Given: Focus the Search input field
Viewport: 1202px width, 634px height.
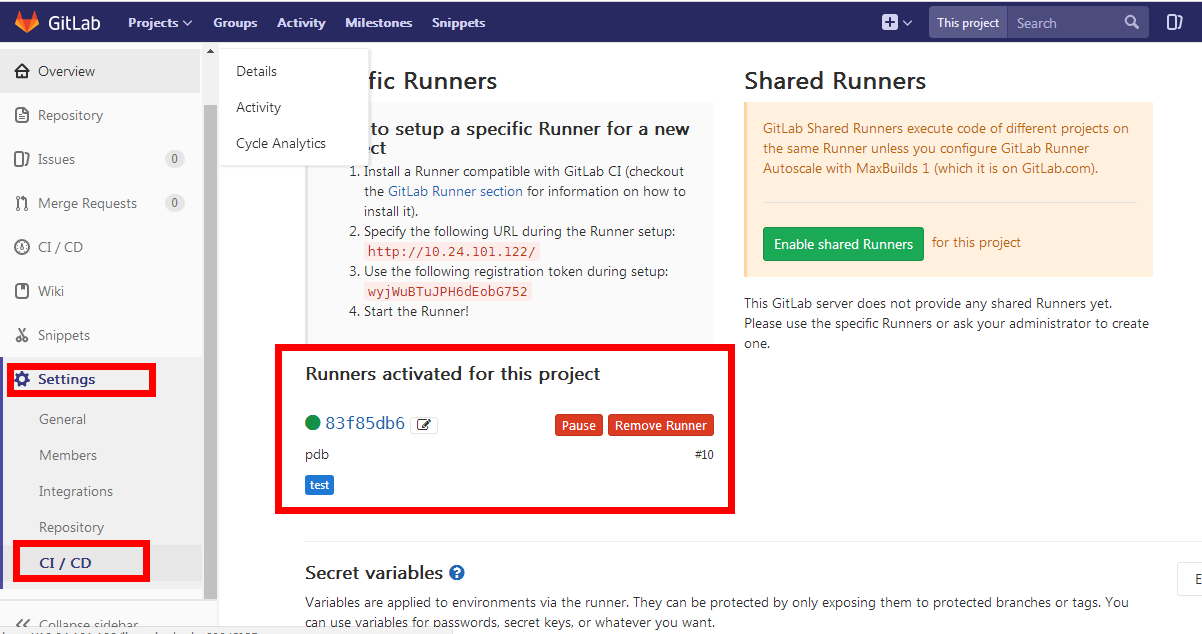Looking at the screenshot, I should (x=1068, y=22).
